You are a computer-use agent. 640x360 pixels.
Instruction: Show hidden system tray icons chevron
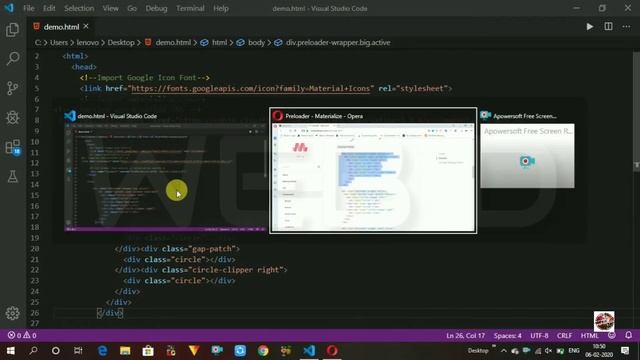click(504, 351)
